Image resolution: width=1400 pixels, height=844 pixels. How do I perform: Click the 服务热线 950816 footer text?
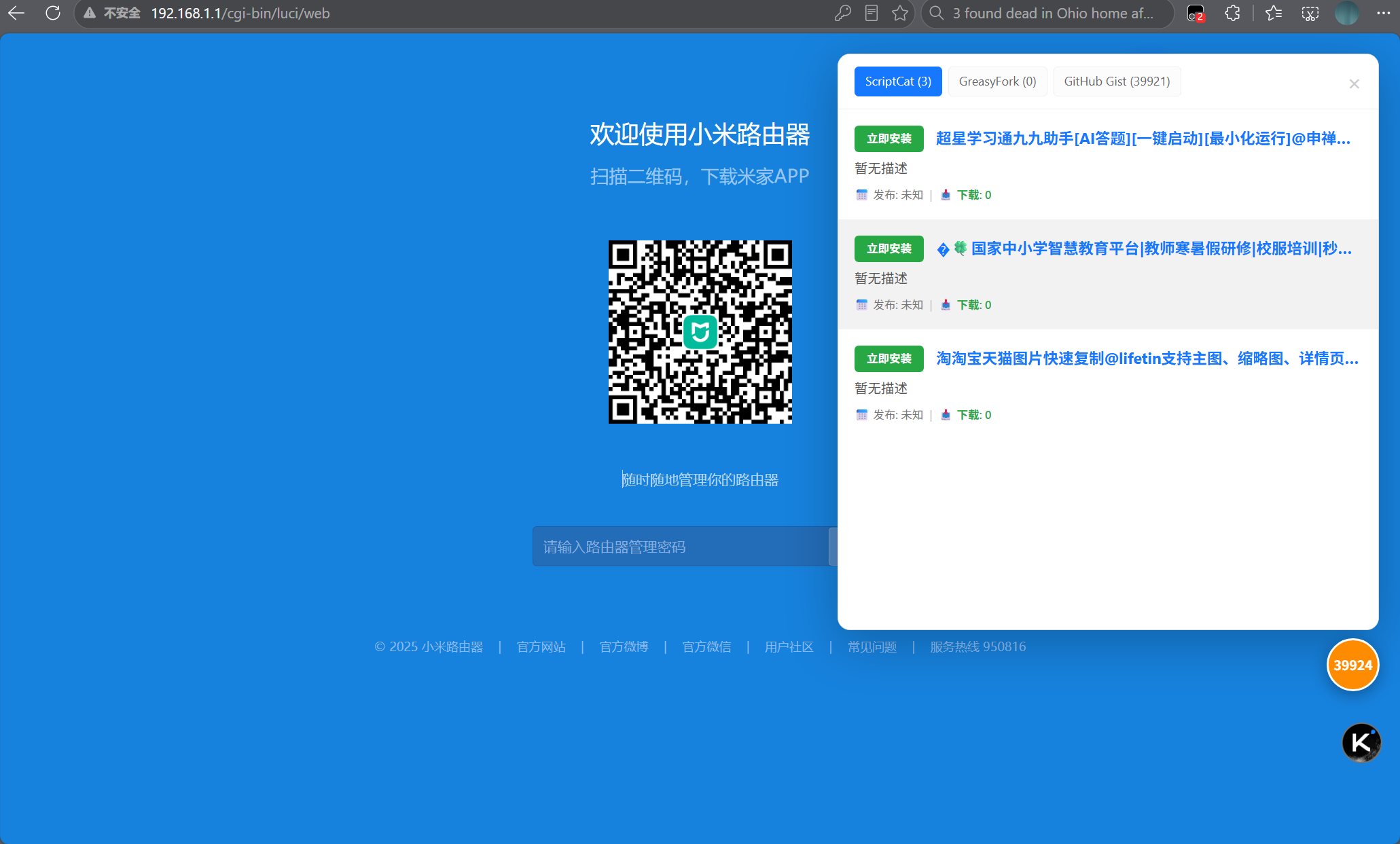click(977, 646)
